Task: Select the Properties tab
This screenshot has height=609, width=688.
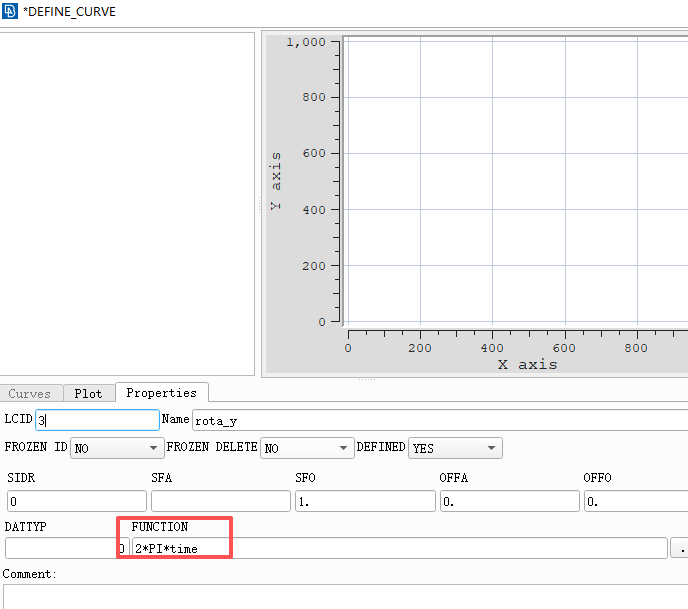Action: [x=161, y=393]
